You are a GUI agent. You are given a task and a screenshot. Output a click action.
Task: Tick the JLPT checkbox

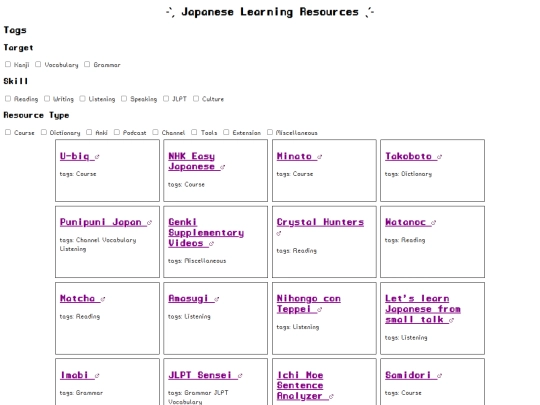coord(166,99)
